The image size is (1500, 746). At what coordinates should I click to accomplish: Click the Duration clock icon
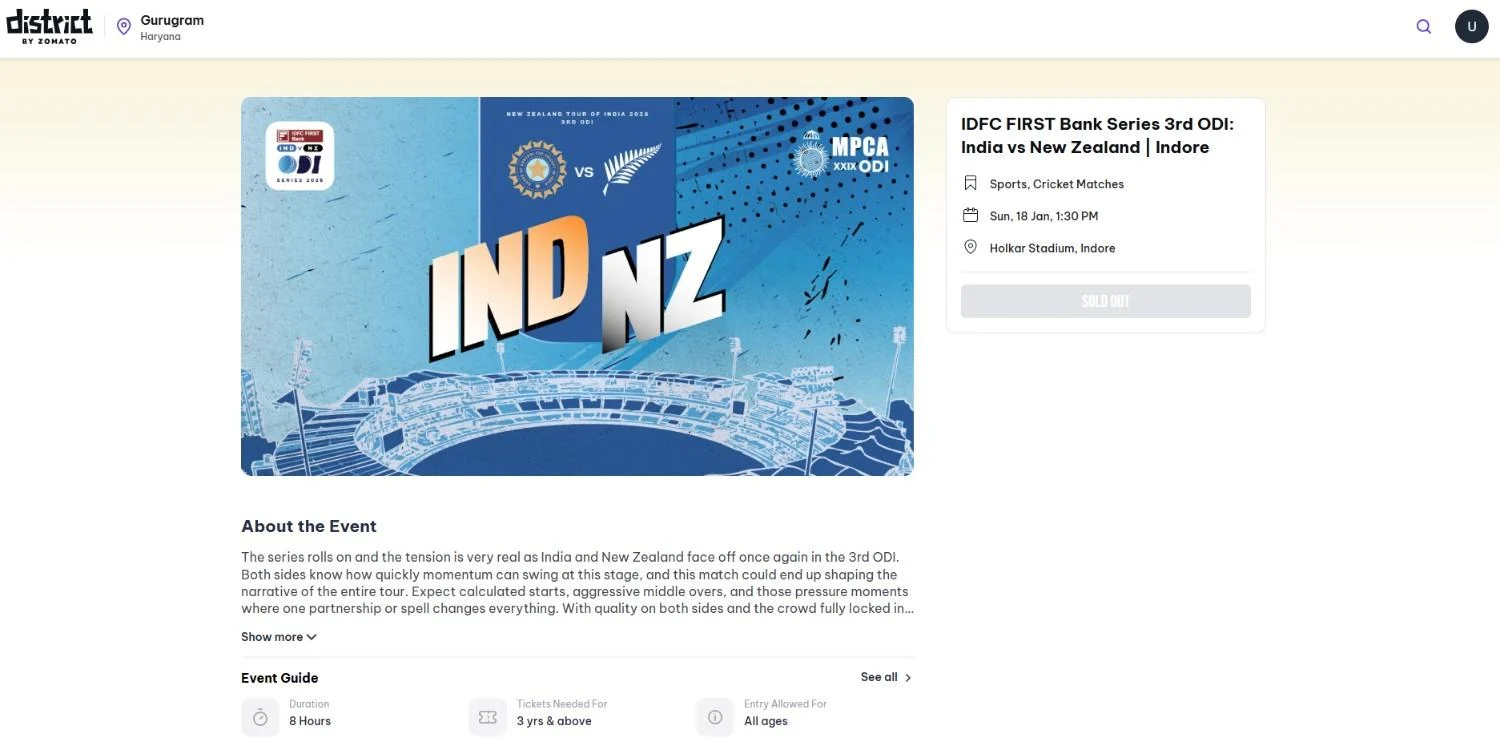258,715
